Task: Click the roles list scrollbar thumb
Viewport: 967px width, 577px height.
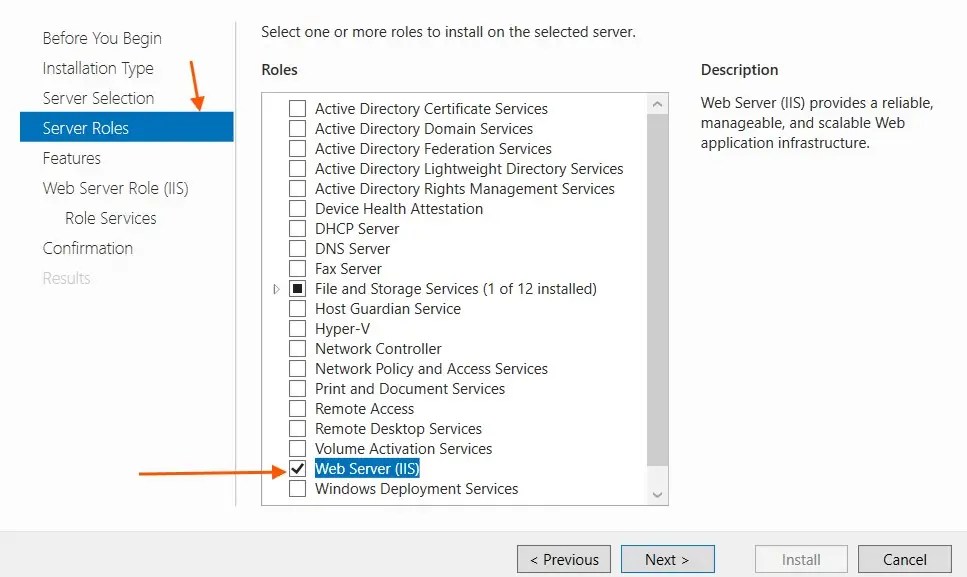Action: tap(657, 290)
